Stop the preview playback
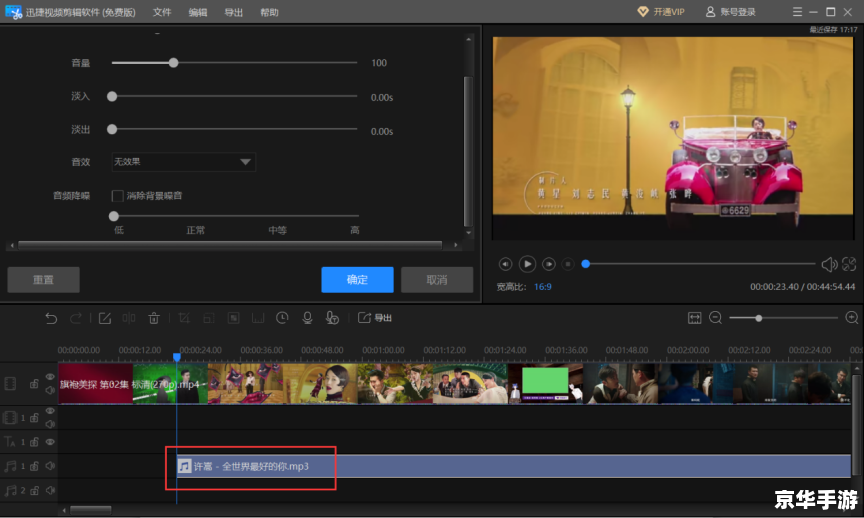864x518 pixels. 568,265
